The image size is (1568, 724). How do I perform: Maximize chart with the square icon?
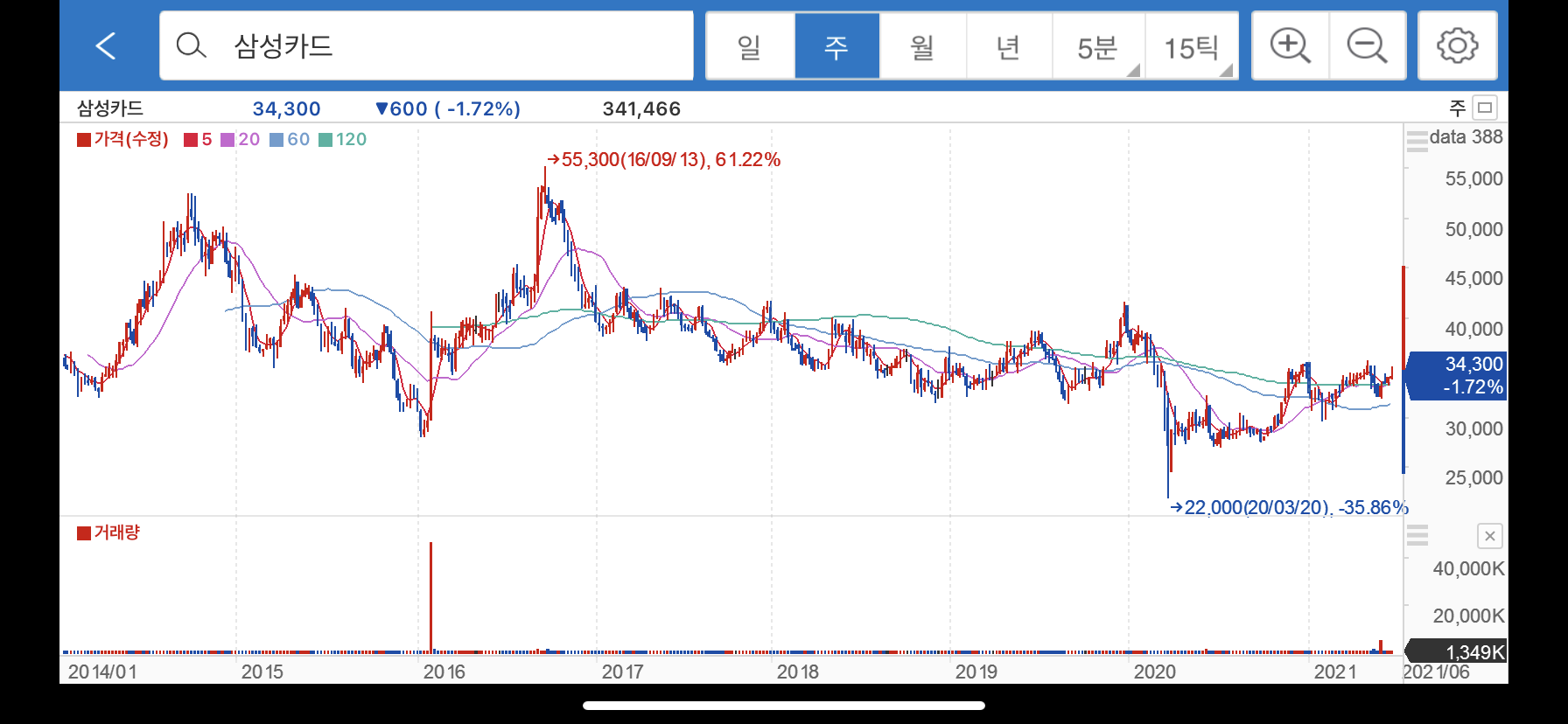1485,108
